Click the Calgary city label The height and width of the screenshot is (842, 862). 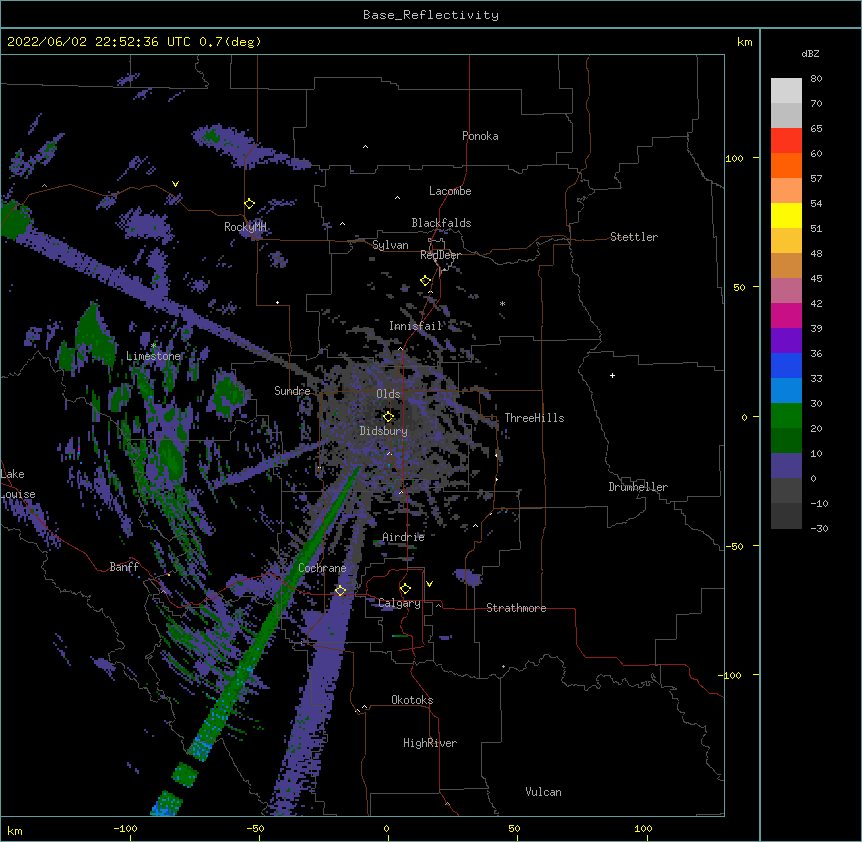[399, 603]
